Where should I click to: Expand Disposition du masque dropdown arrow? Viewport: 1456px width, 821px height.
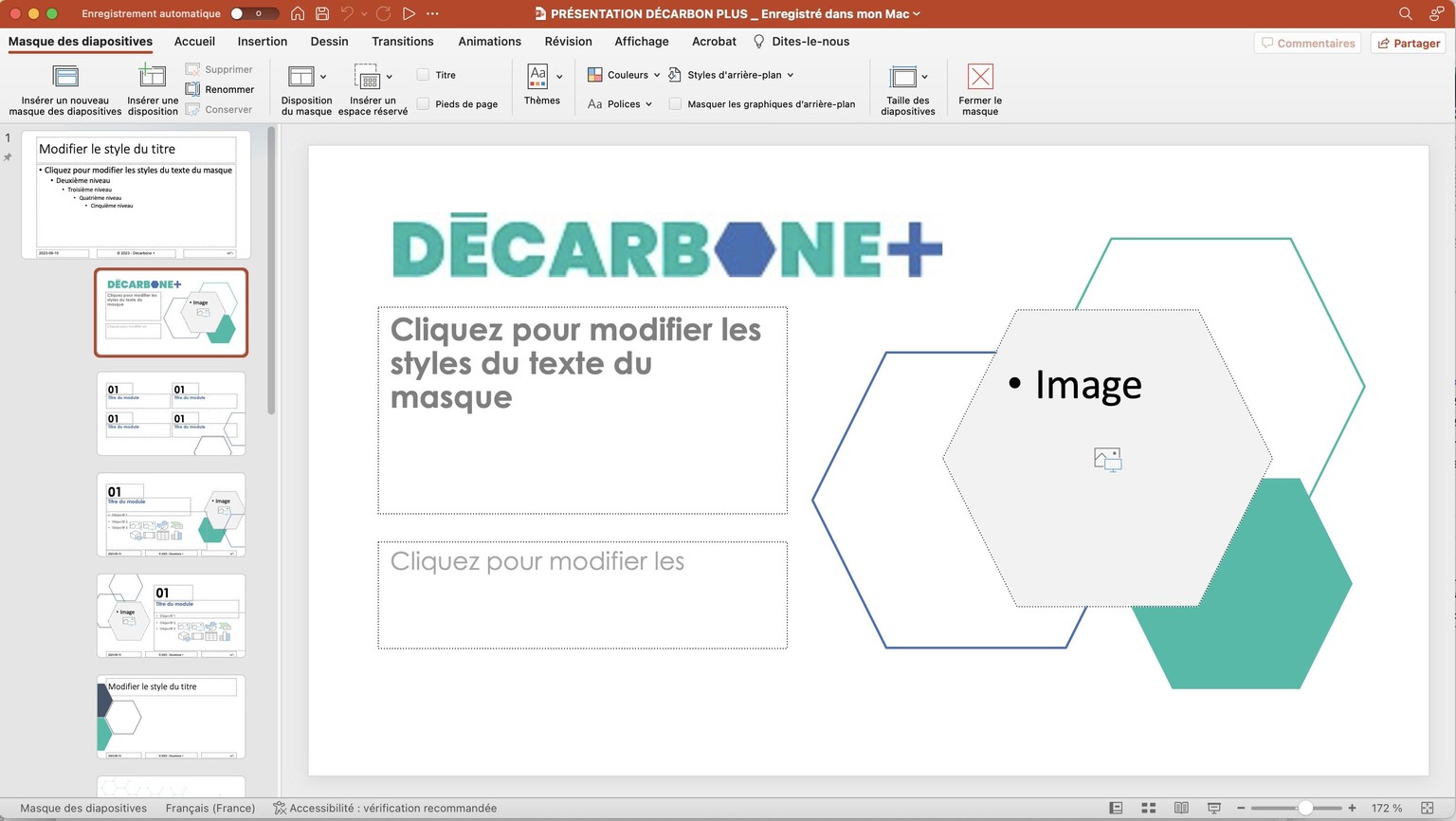click(323, 77)
